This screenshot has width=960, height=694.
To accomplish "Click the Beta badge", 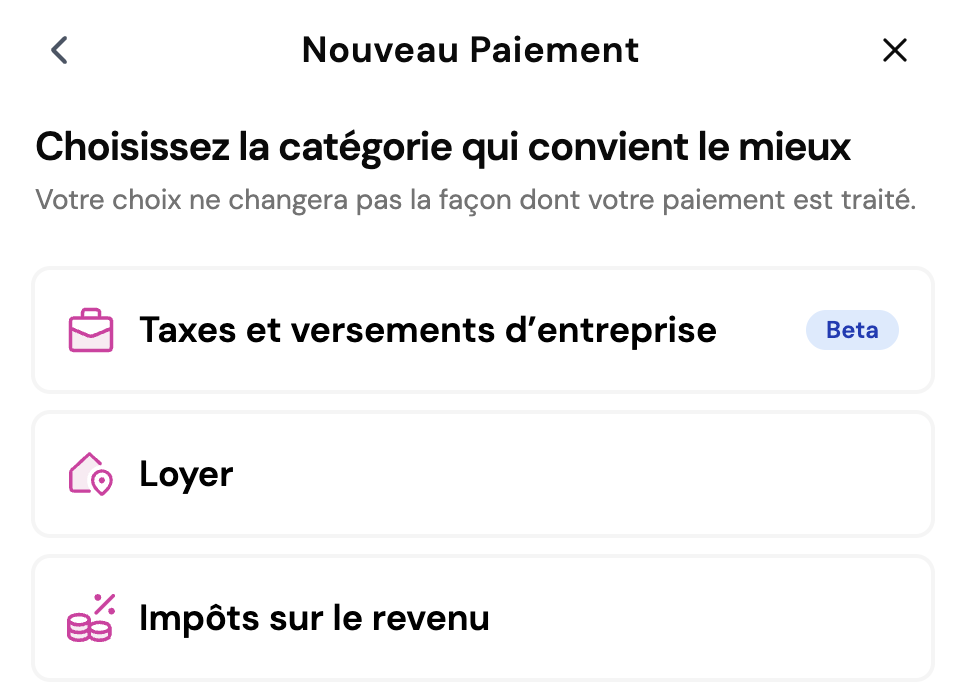I will click(852, 330).
